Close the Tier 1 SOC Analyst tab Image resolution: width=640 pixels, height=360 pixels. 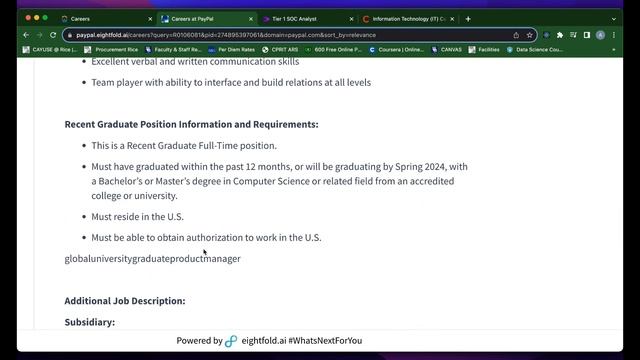click(351, 19)
